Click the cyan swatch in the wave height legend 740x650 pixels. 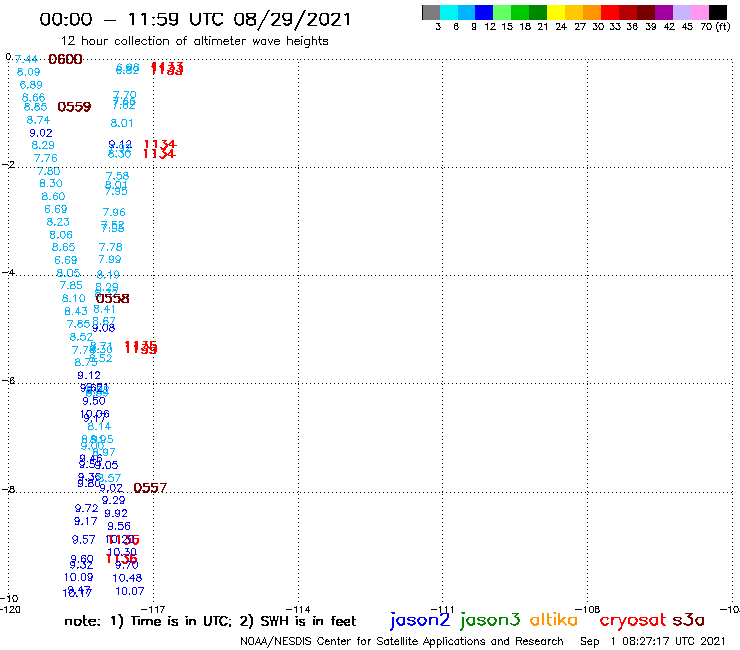pyautogui.click(x=449, y=12)
